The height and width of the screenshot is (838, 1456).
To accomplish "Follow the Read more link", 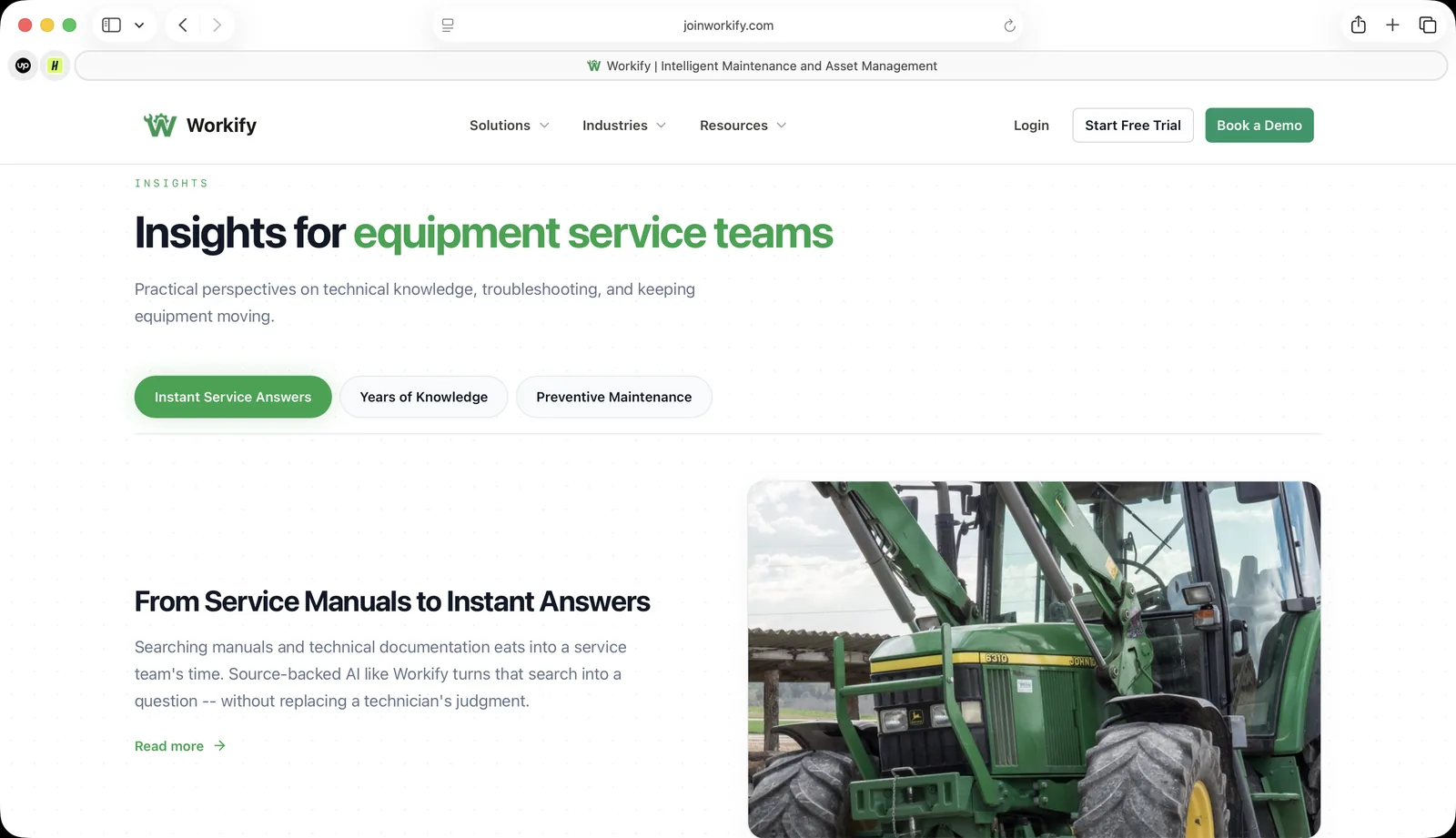I will (x=180, y=746).
